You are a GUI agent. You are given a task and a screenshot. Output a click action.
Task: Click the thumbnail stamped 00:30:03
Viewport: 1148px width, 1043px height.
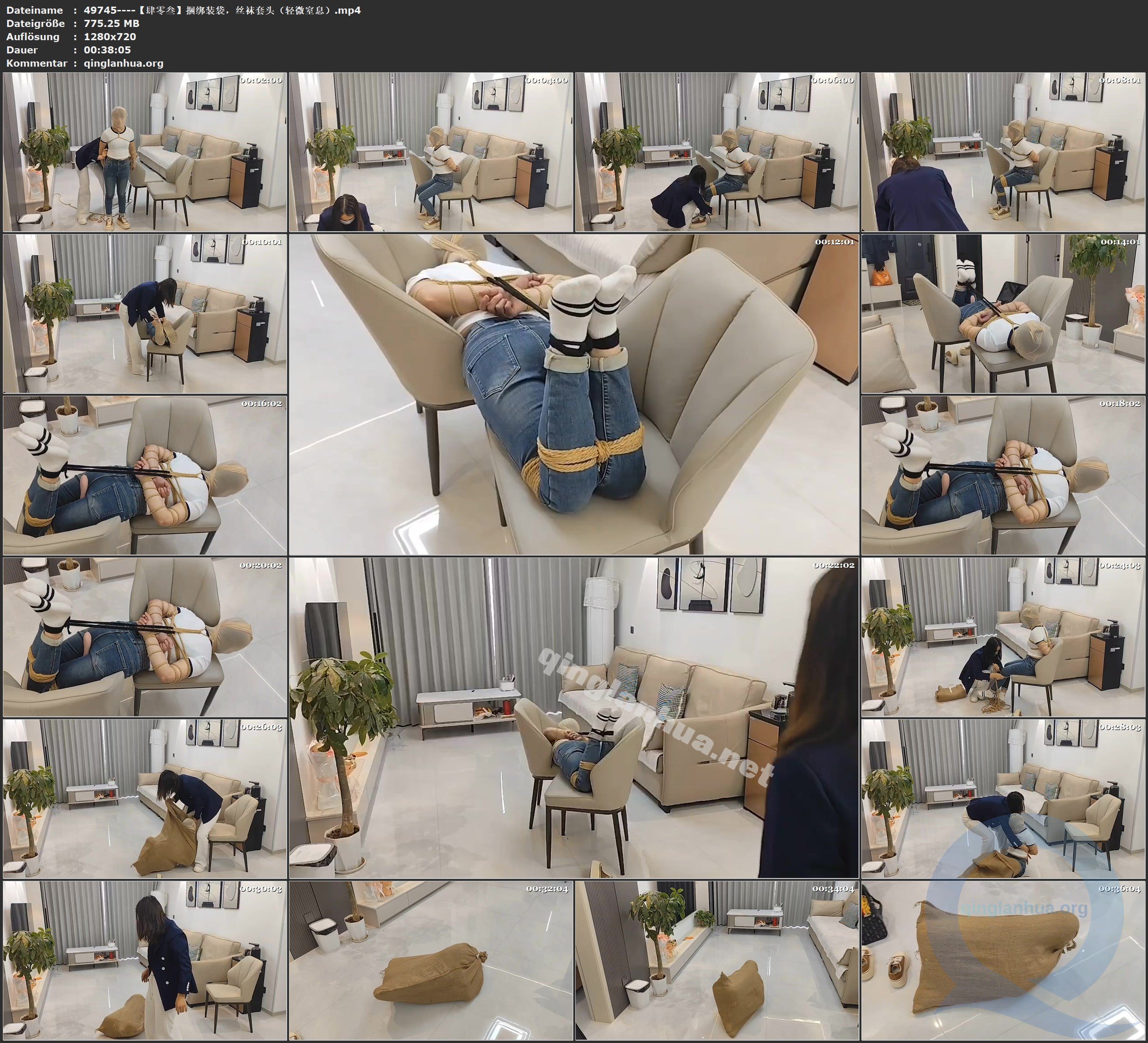145,960
